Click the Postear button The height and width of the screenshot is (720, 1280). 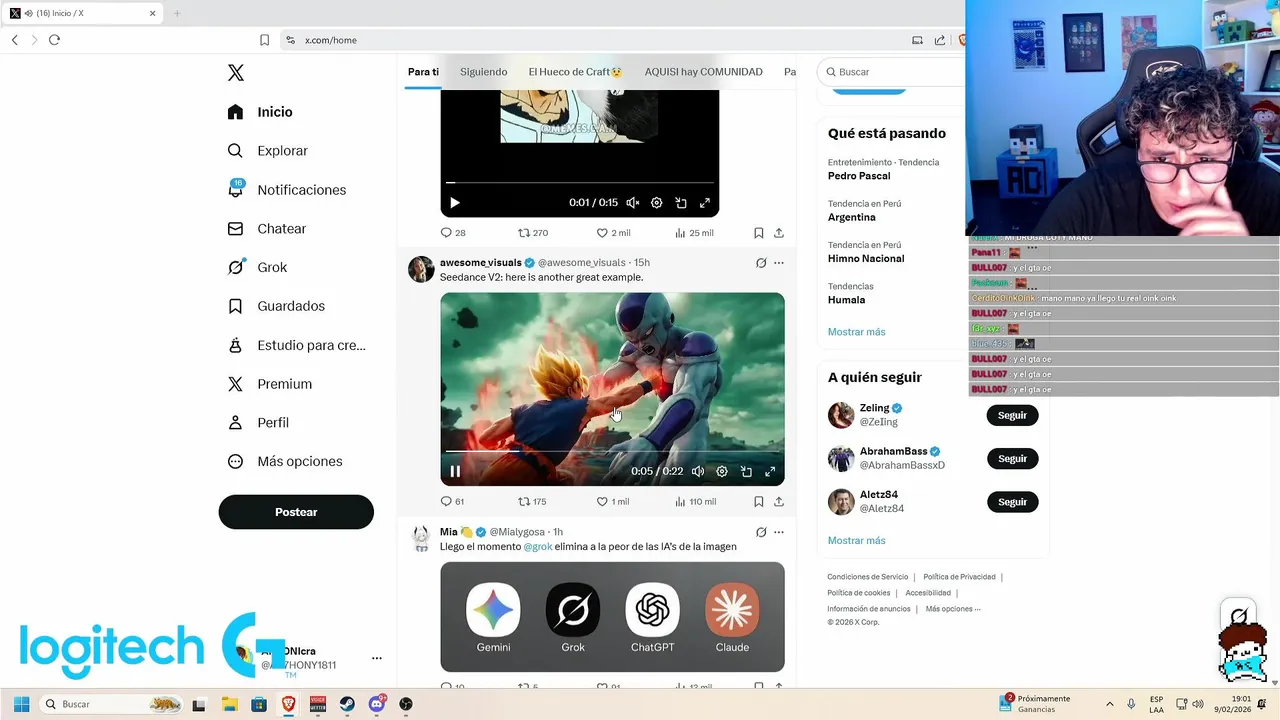296,512
